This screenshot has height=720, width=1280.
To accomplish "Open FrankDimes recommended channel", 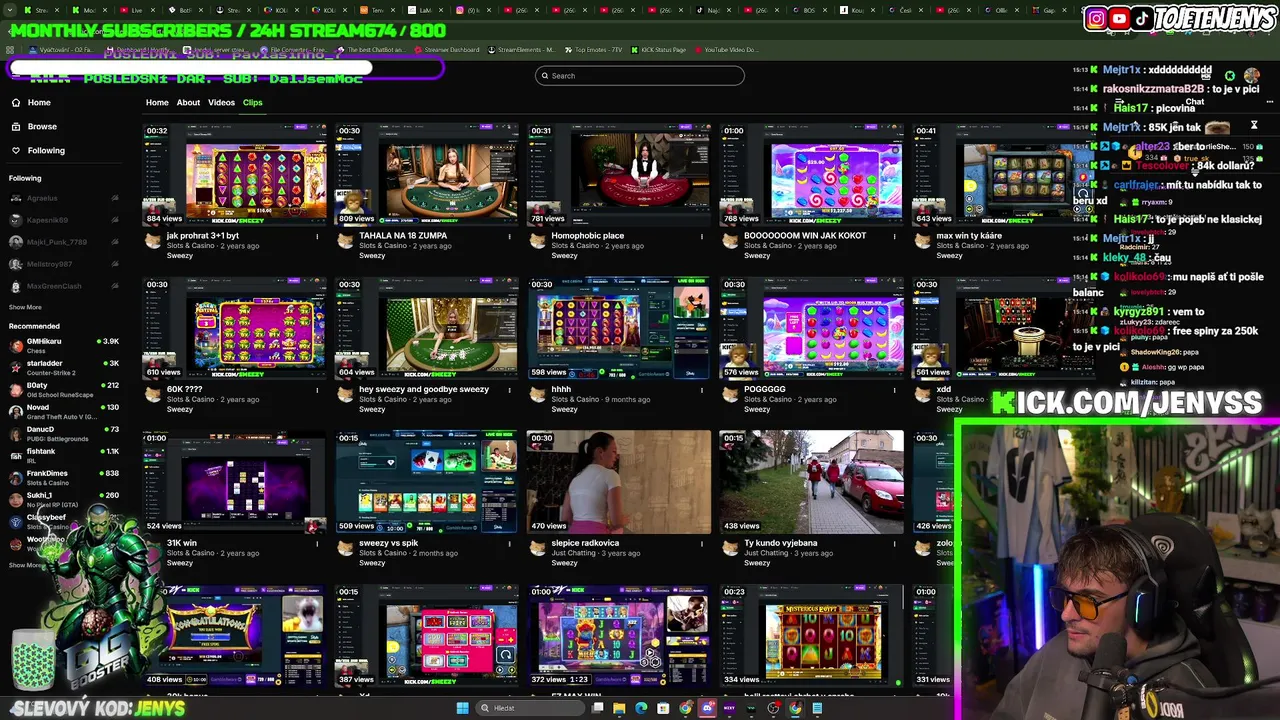I will pos(62,477).
